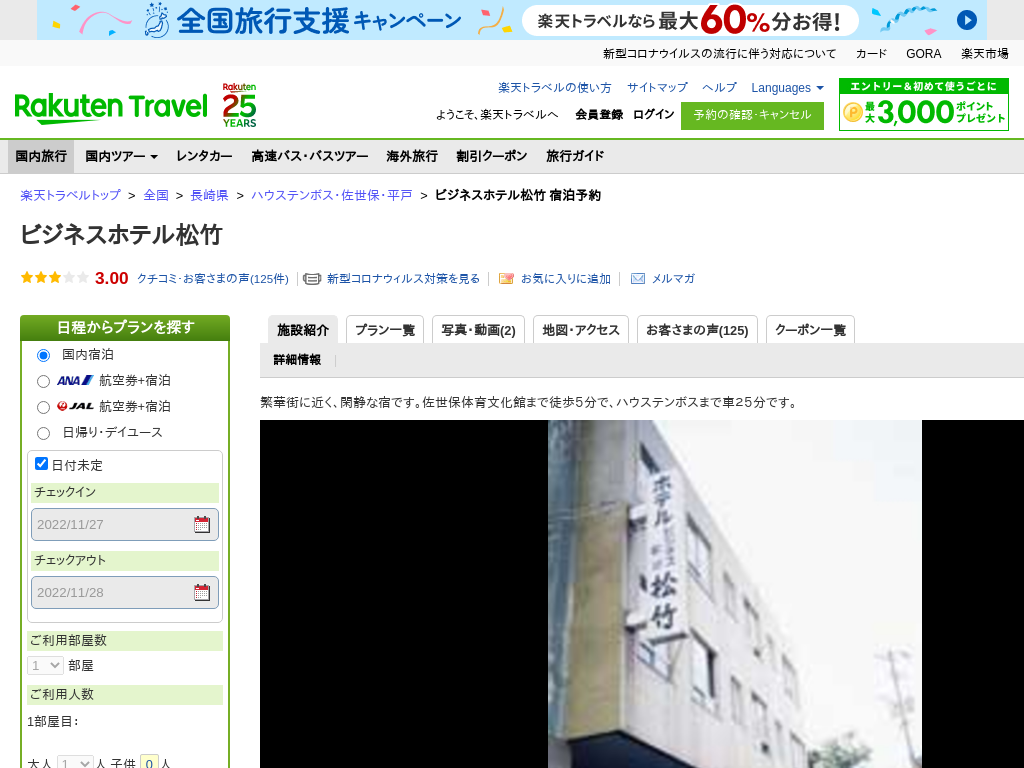Open the check-out calendar icon
1024x768 pixels.
[202, 592]
